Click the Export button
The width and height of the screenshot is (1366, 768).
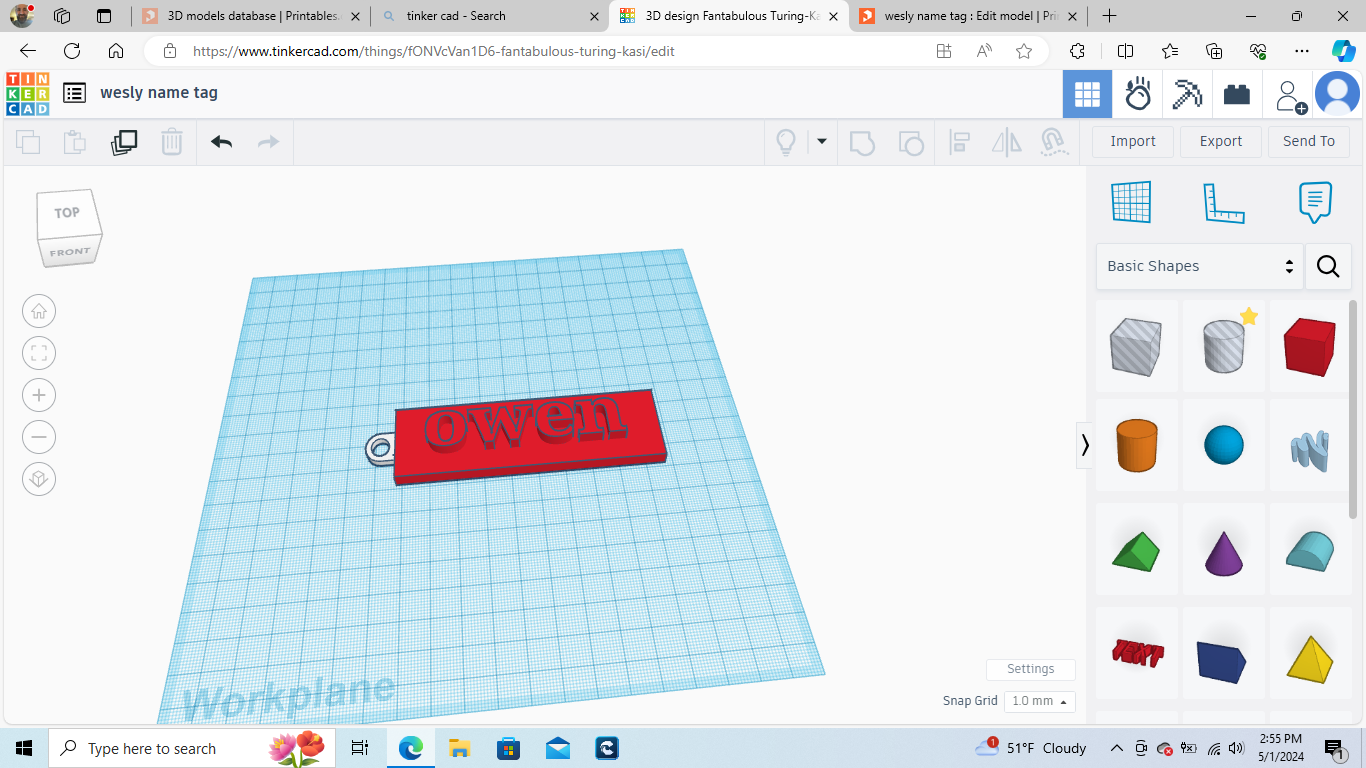click(x=1221, y=141)
